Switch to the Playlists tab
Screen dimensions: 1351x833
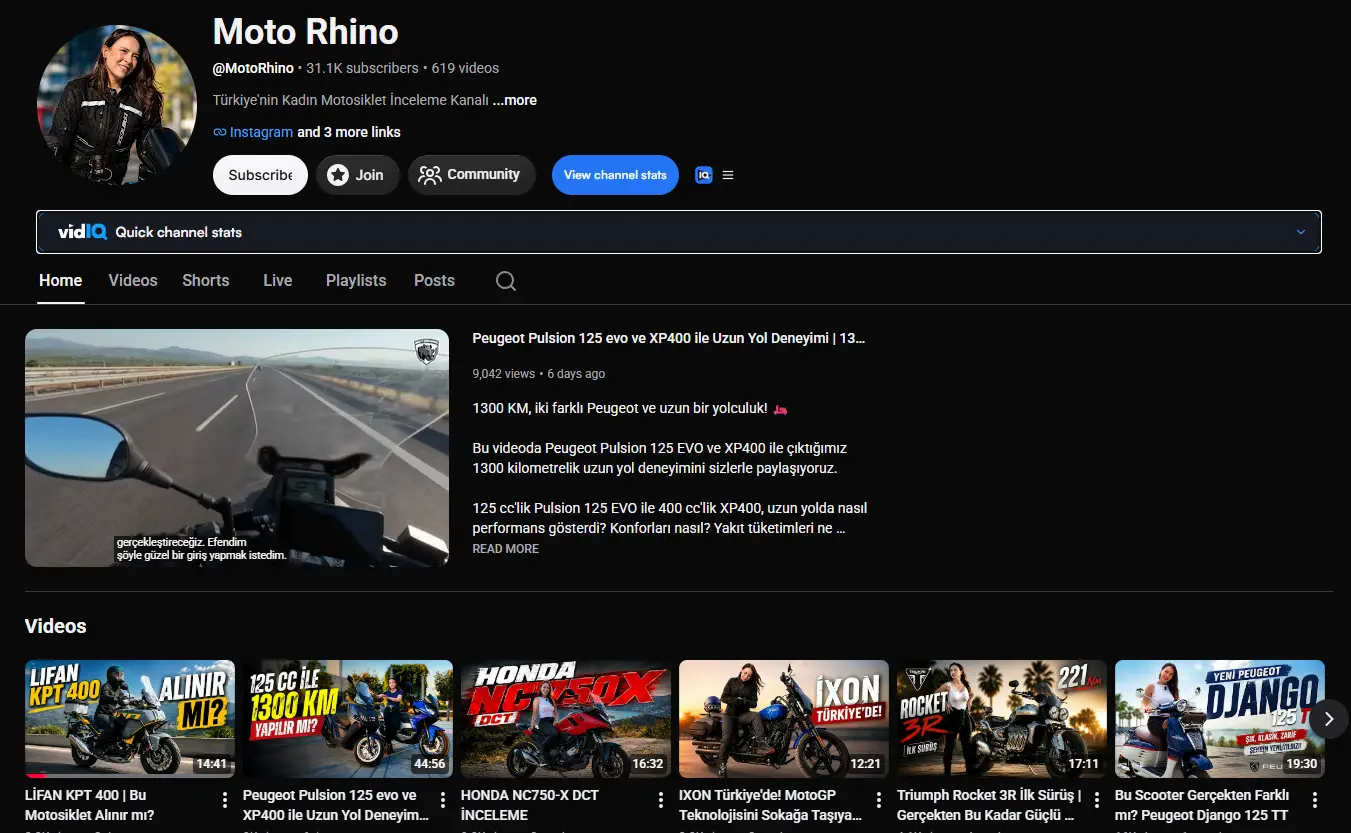pos(356,281)
